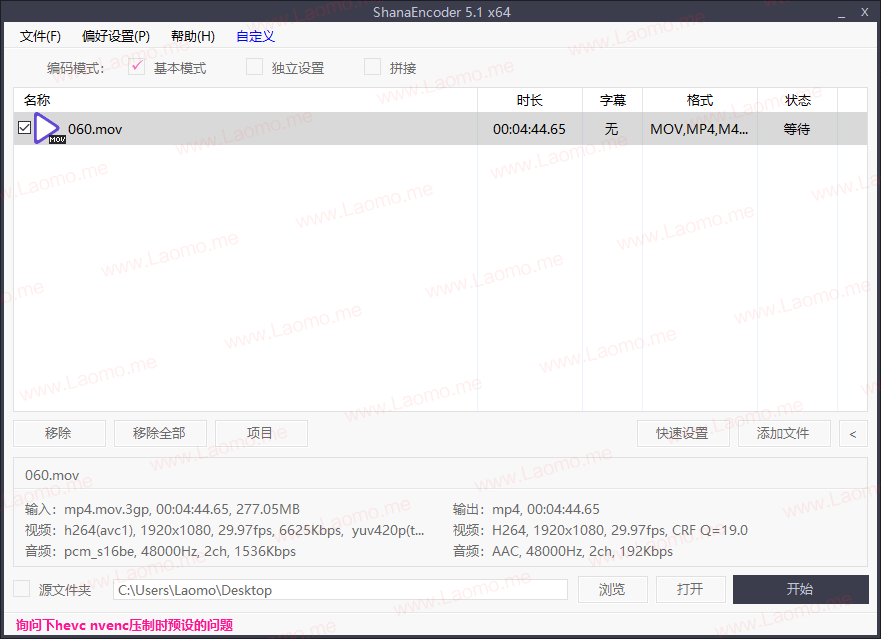Click the 添加文件 button
Viewport: 881px width, 639px height.
click(x=784, y=433)
